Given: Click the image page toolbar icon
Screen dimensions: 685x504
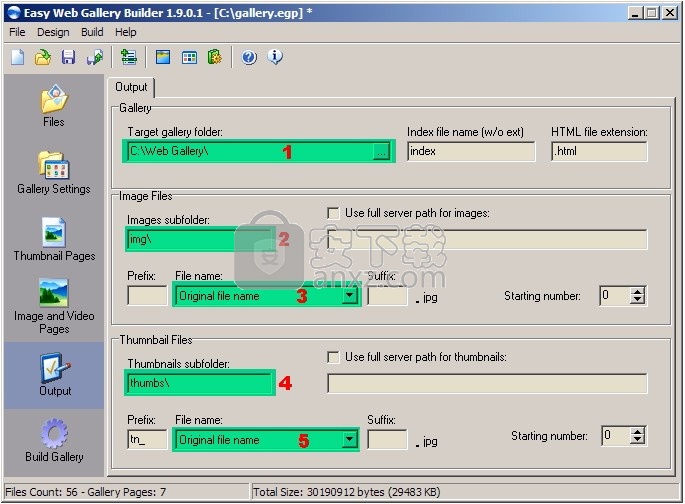Looking at the screenshot, I should click(163, 57).
